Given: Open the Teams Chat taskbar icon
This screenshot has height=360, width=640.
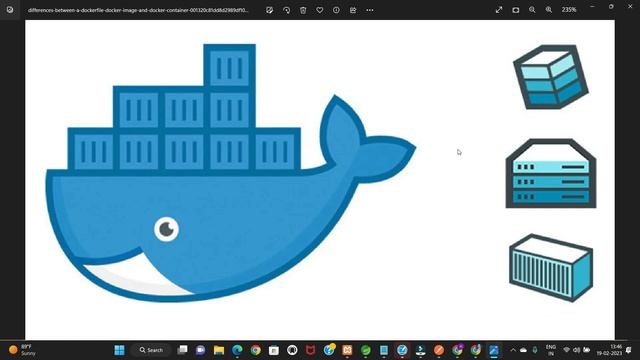Looking at the screenshot, I should [200, 350].
